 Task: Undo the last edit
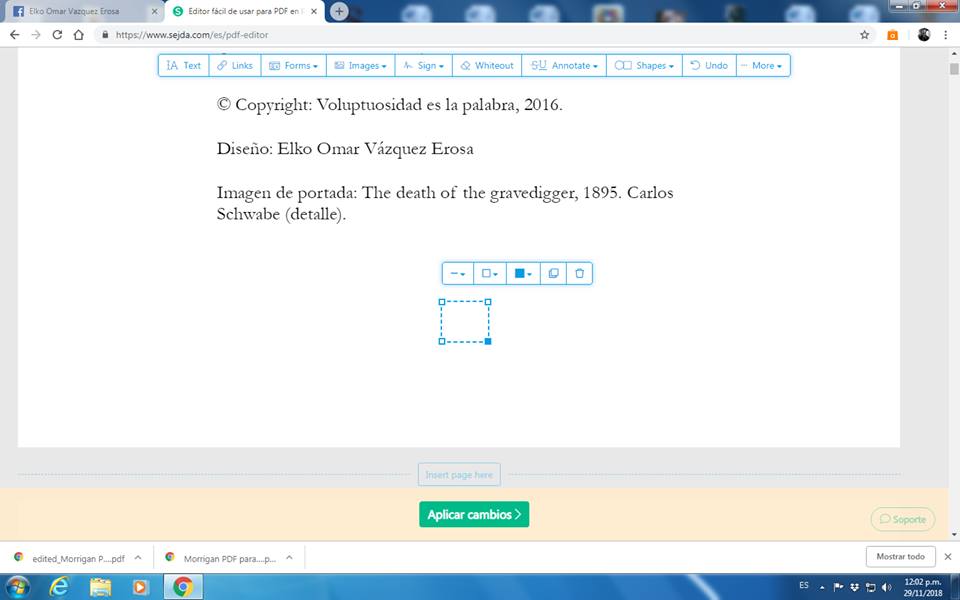point(709,65)
